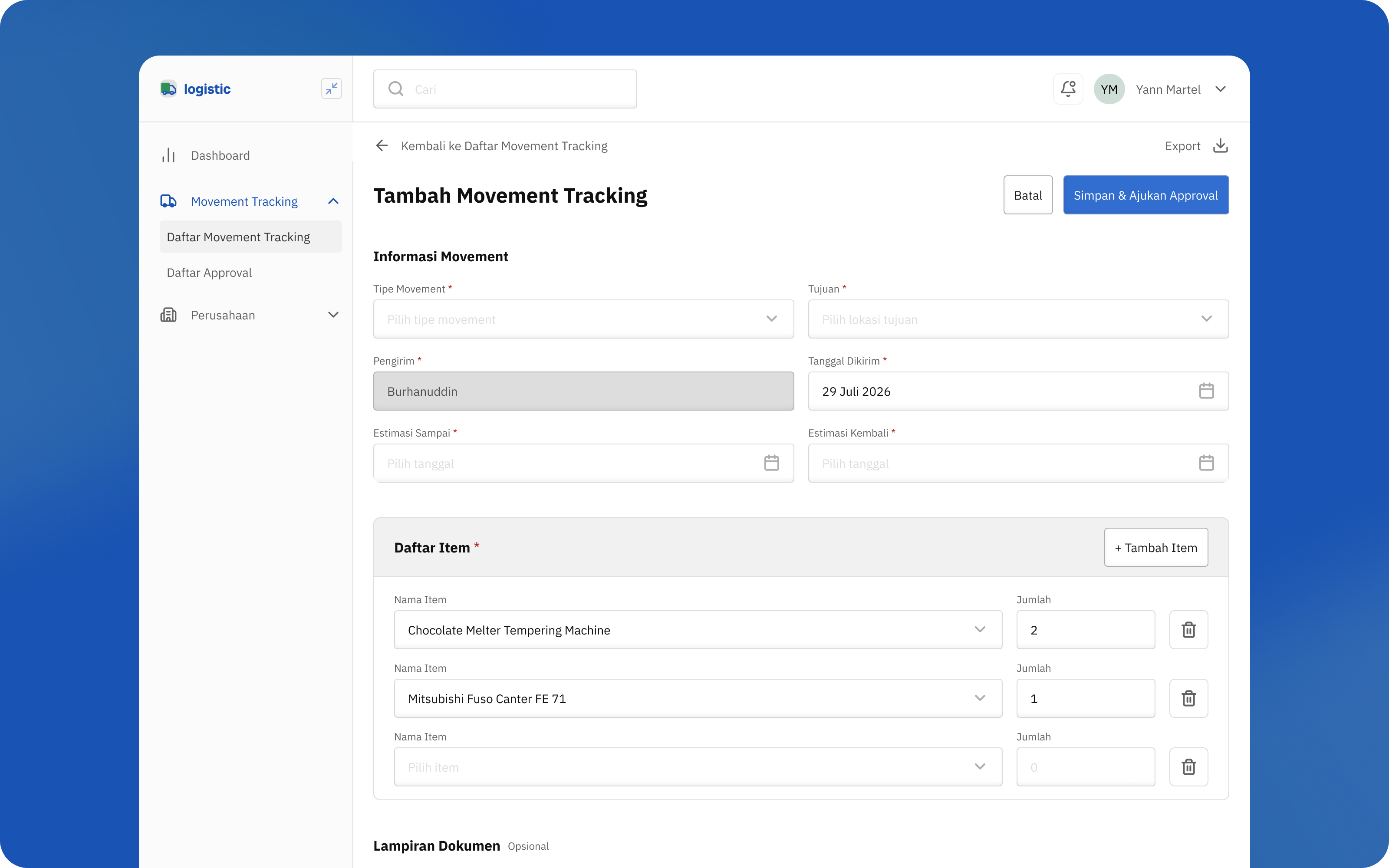1389x868 pixels.
Task: Click the Dashboard bar chart icon
Action: (x=168, y=155)
